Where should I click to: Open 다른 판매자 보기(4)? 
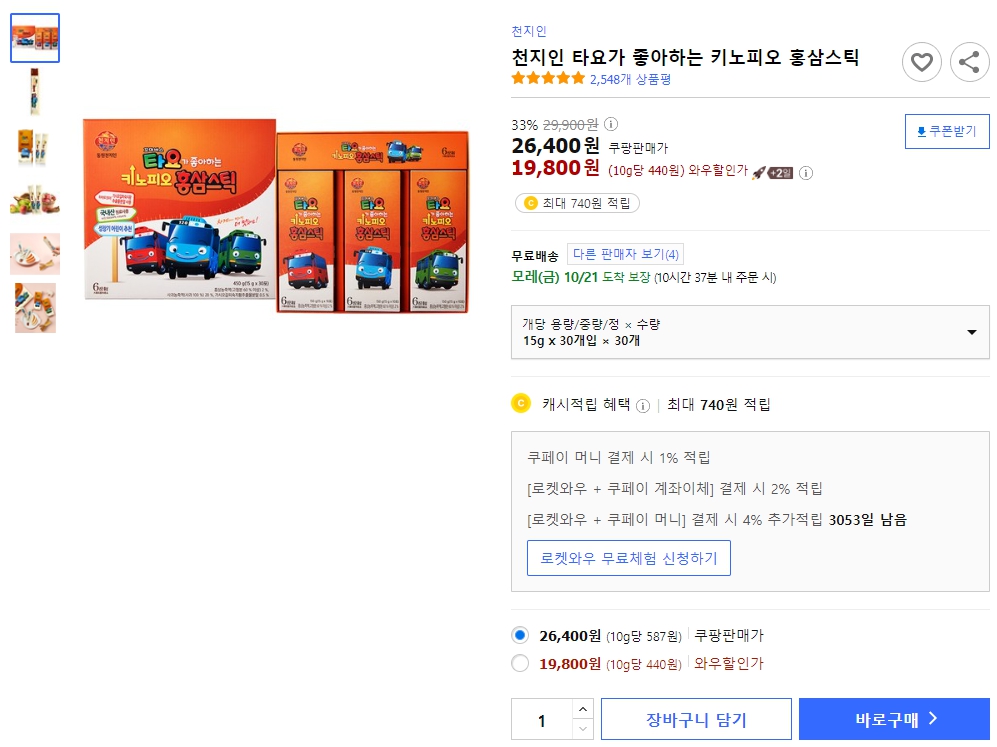627,252
